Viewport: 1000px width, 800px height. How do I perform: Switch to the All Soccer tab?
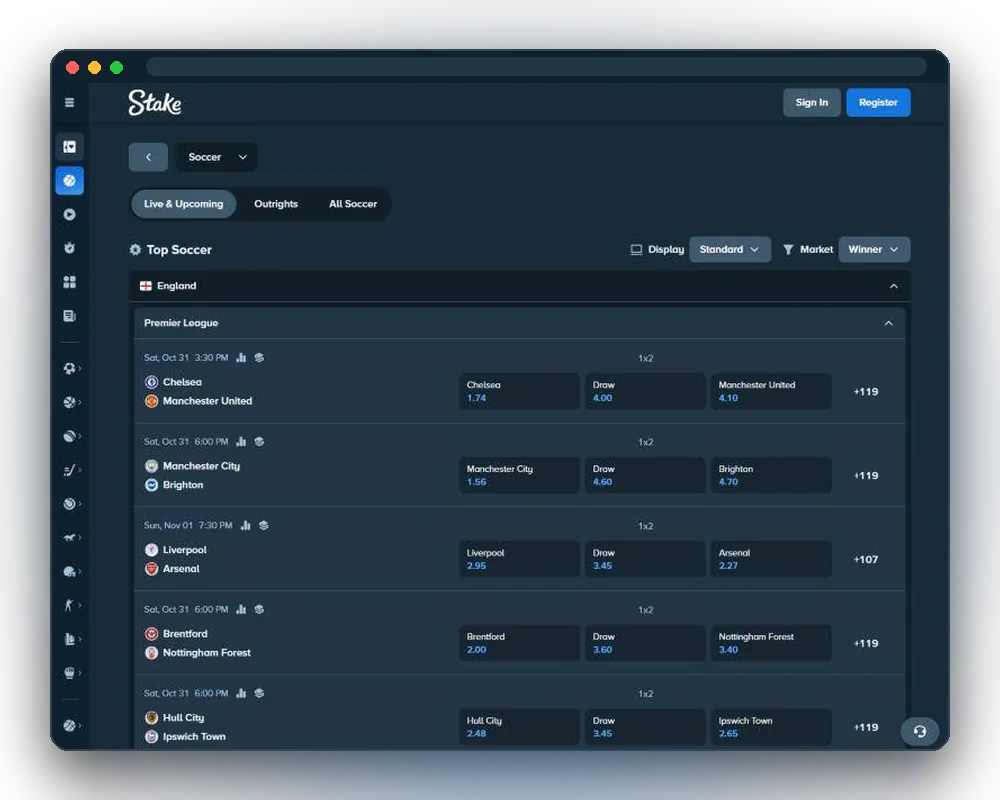coord(353,204)
